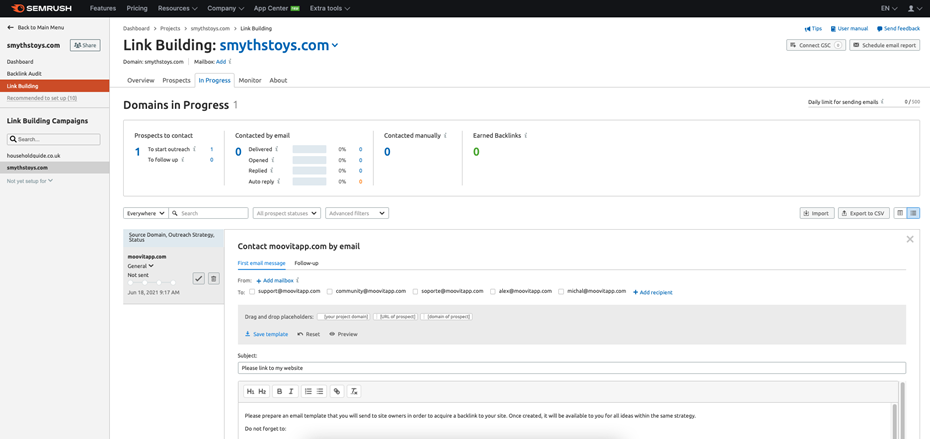Open Extra tools dropdown in top navigation
Image resolution: width=930 pixels, height=439 pixels.
click(330, 8)
